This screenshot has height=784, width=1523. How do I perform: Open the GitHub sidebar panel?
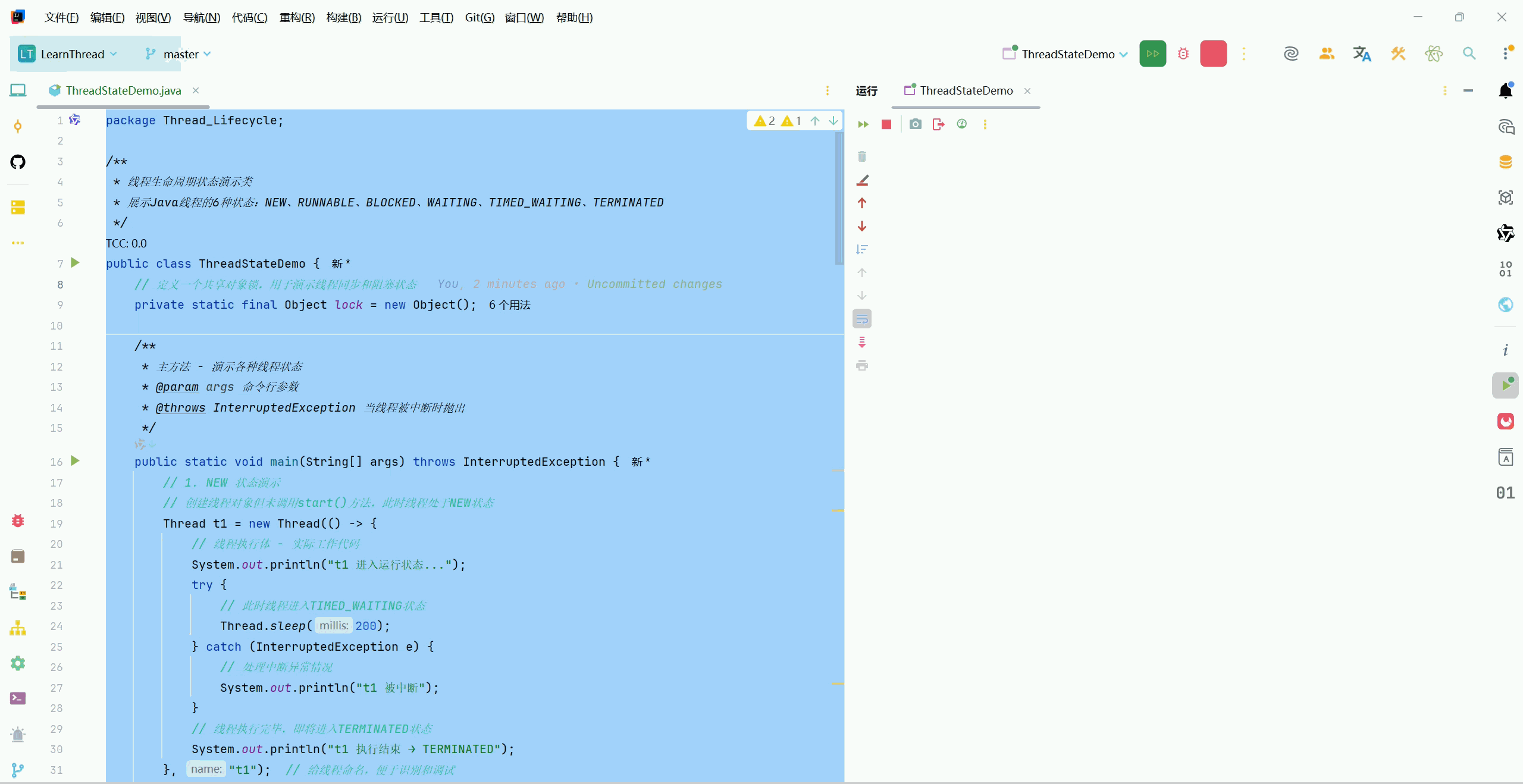click(18, 162)
